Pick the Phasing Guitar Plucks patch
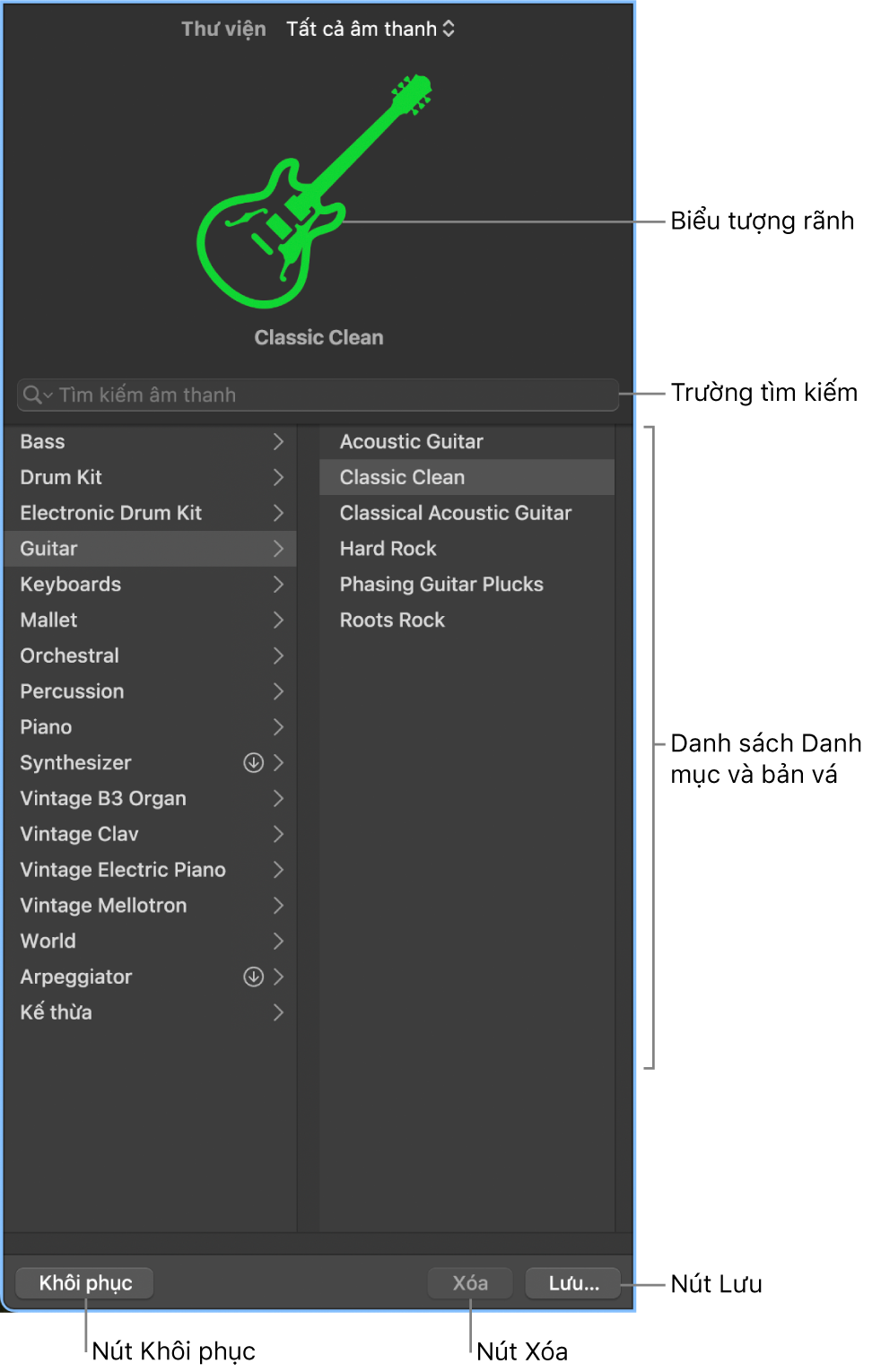Screen dimensions: 881x1372 441,585
